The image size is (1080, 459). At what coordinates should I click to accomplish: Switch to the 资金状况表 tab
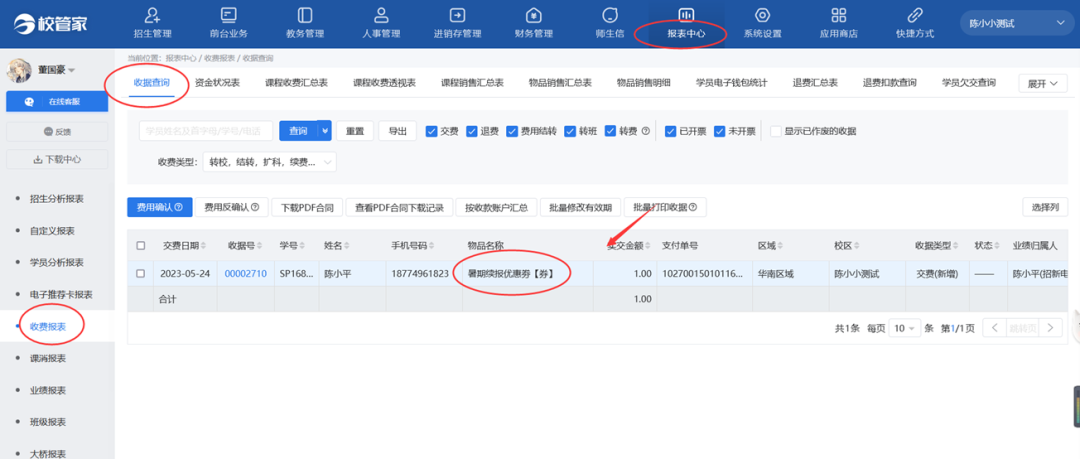217,83
